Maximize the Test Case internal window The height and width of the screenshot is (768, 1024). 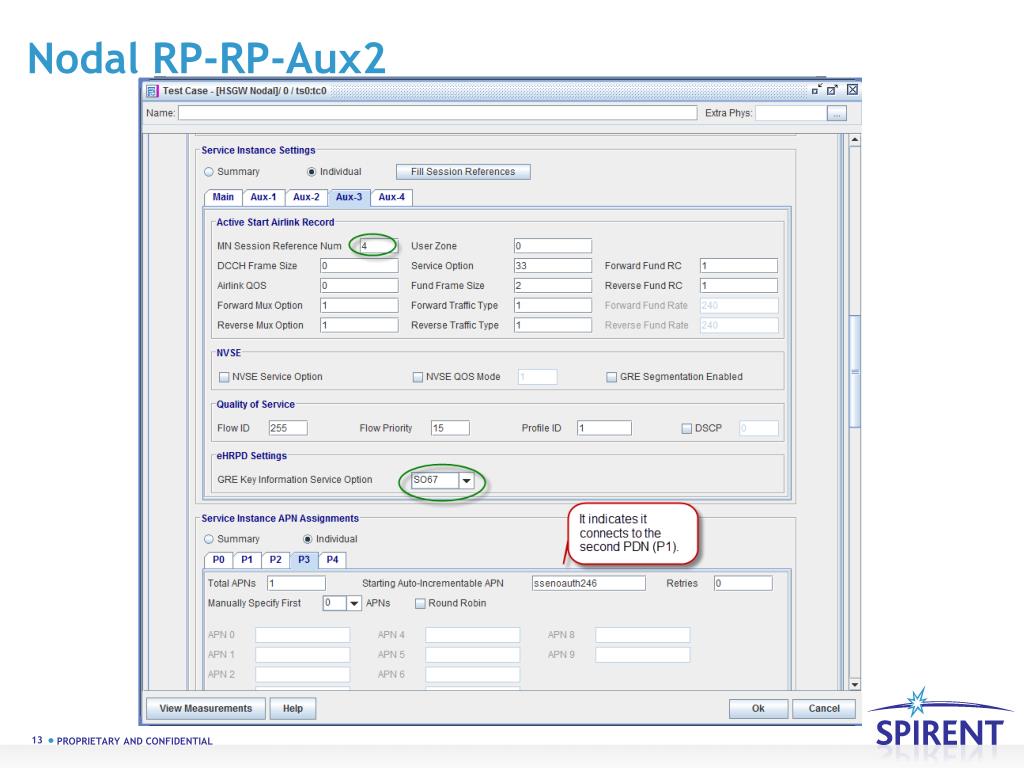832,90
